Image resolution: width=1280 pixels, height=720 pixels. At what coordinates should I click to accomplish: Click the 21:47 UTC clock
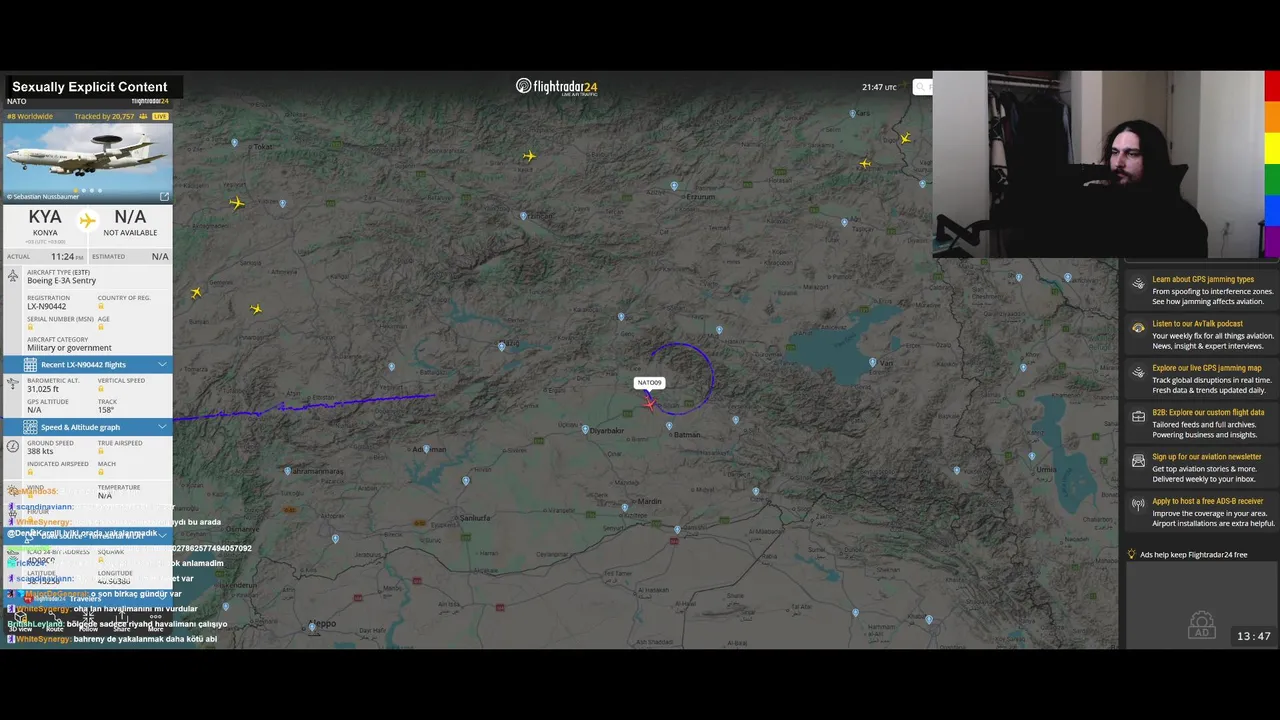[x=879, y=87]
